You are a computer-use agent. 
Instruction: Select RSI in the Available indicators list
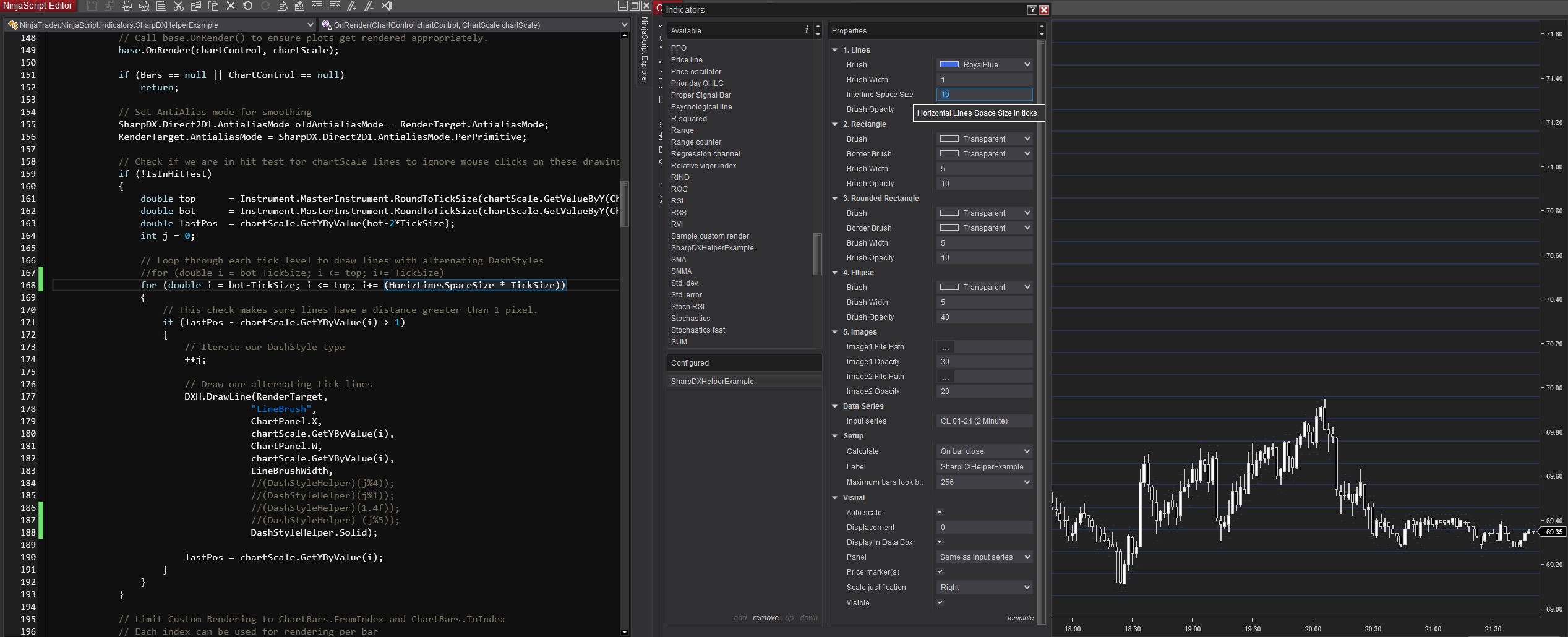point(677,200)
